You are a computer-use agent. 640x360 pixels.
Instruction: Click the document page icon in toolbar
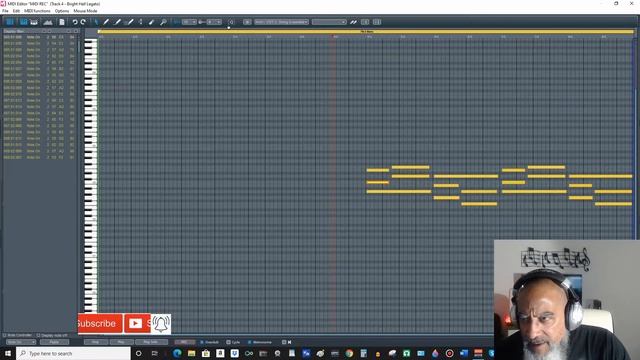(62, 22)
